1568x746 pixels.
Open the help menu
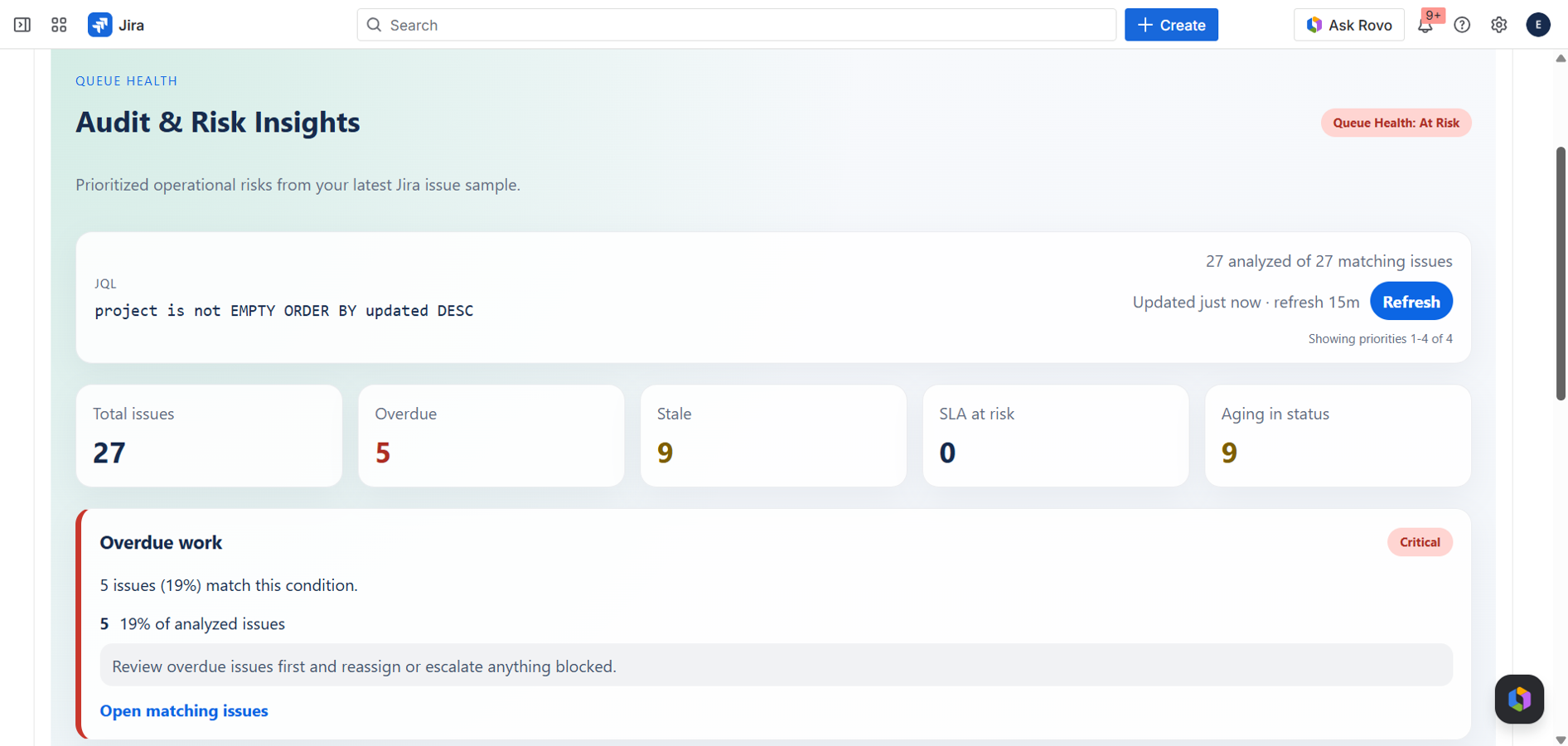[x=1462, y=25]
